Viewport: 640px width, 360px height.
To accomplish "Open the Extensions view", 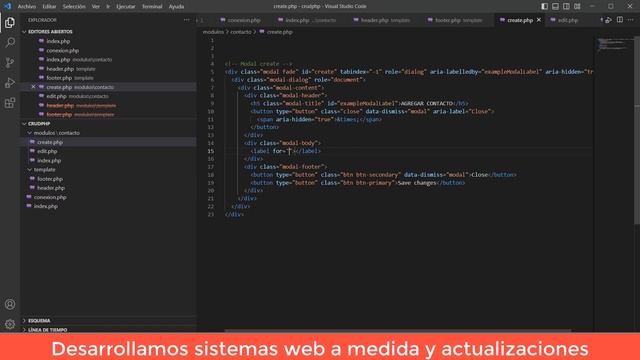I will pos(10,102).
